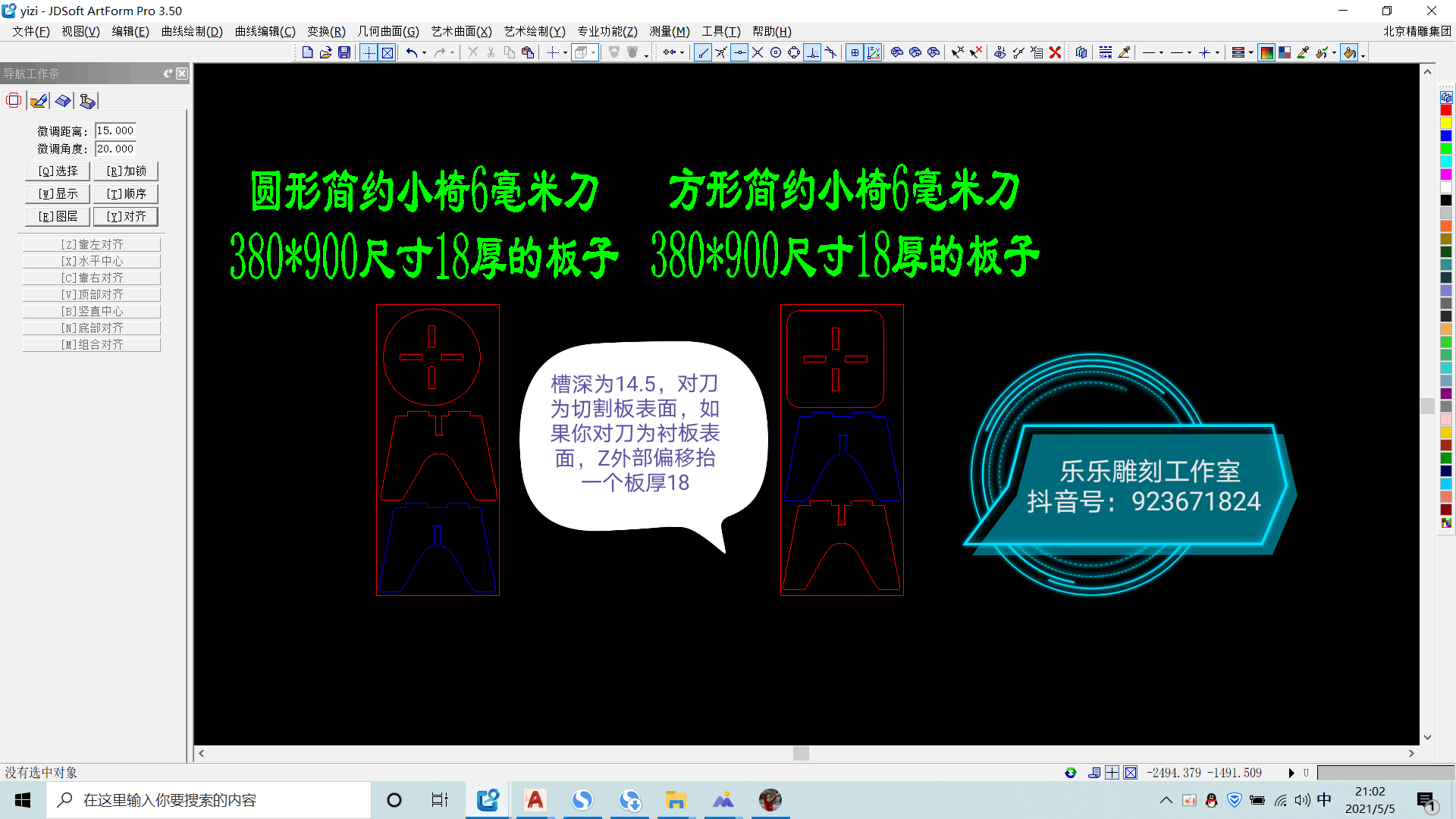The image size is (1456, 819).
Task: Click the circle center snap icon
Action: pos(776,52)
